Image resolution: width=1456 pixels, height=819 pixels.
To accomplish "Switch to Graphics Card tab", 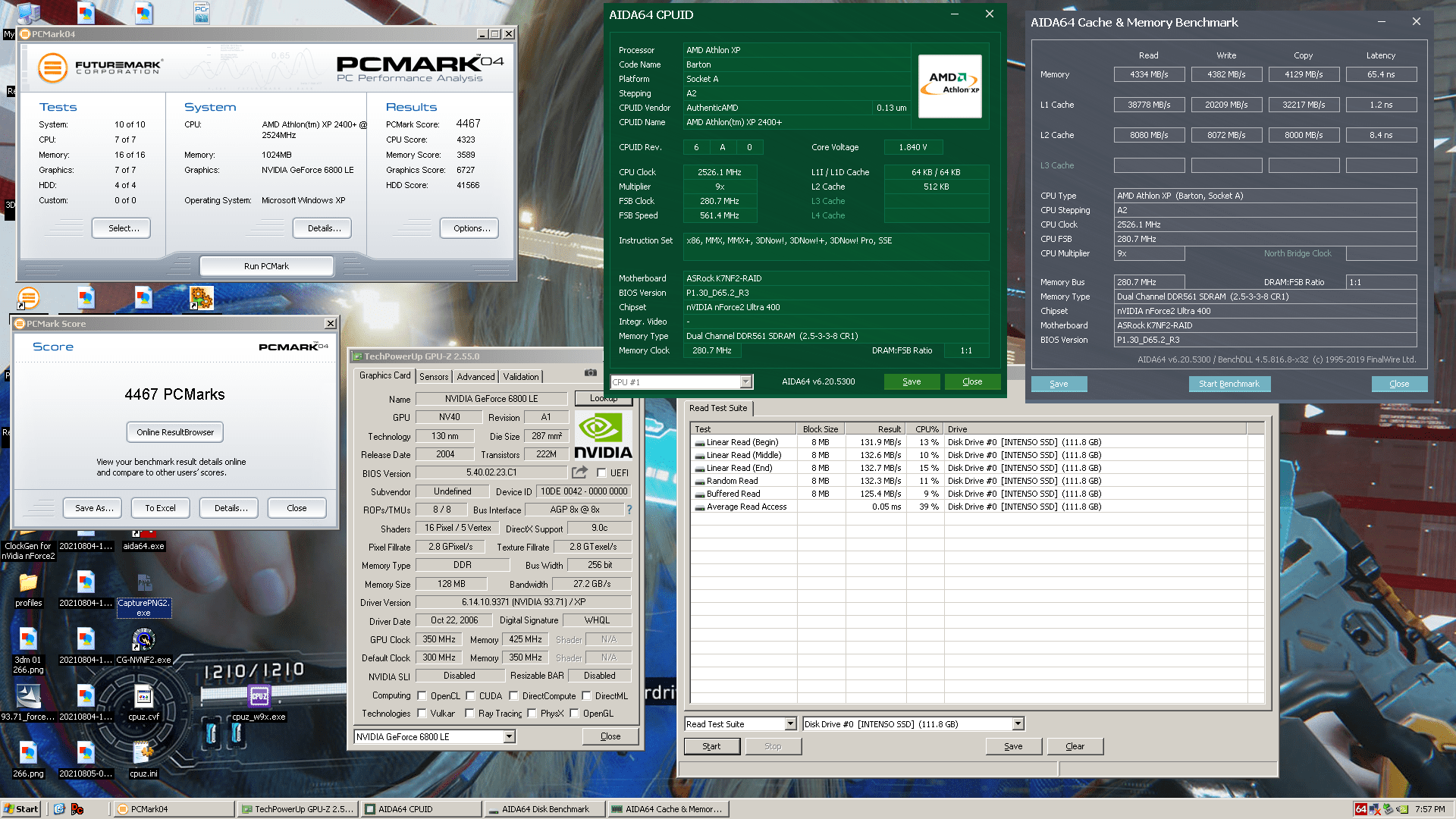I will click(x=384, y=375).
